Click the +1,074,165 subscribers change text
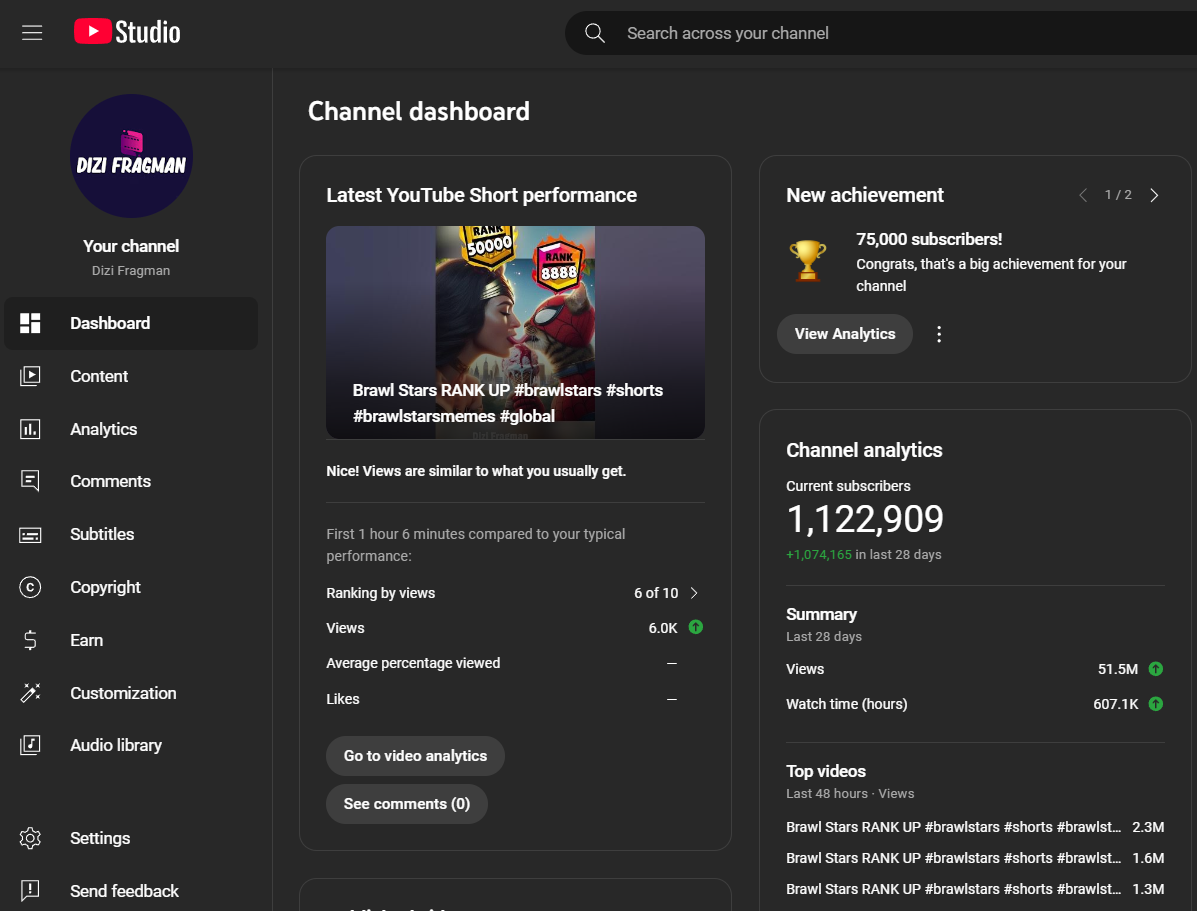The width and height of the screenshot is (1197, 911). [819, 554]
